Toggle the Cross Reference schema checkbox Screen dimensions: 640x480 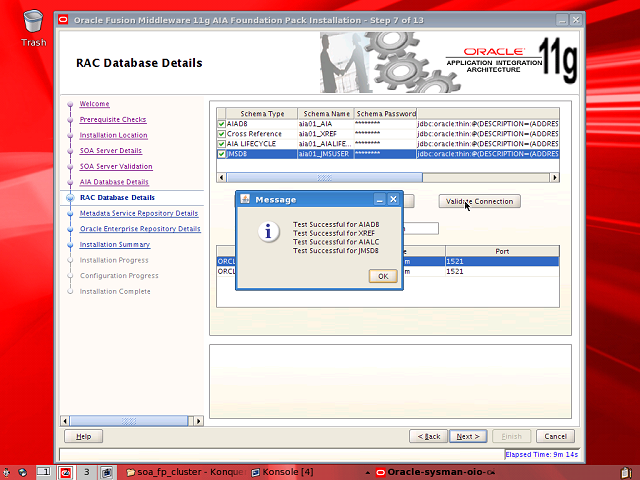(222, 134)
